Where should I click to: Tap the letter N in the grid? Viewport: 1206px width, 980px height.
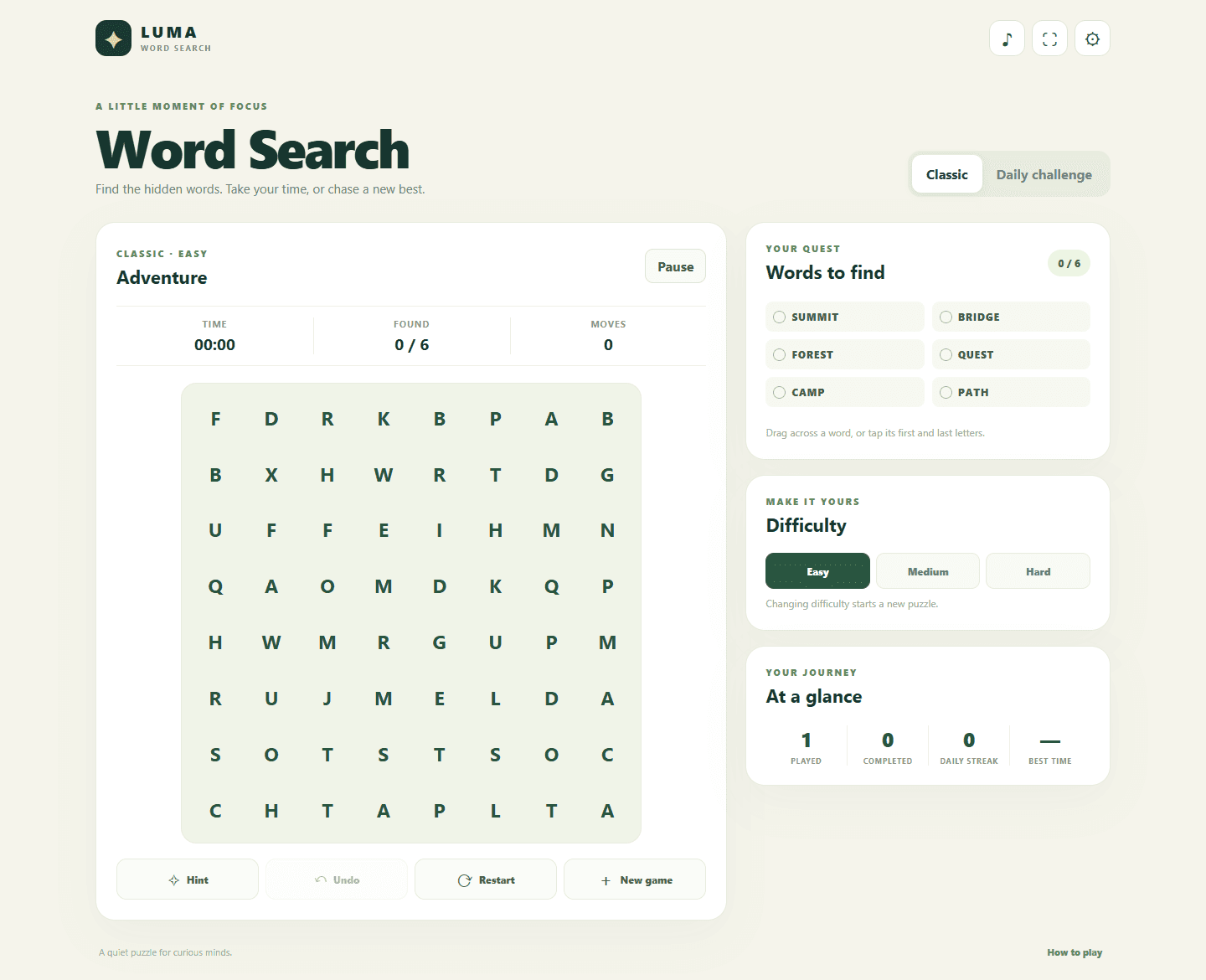607,530
